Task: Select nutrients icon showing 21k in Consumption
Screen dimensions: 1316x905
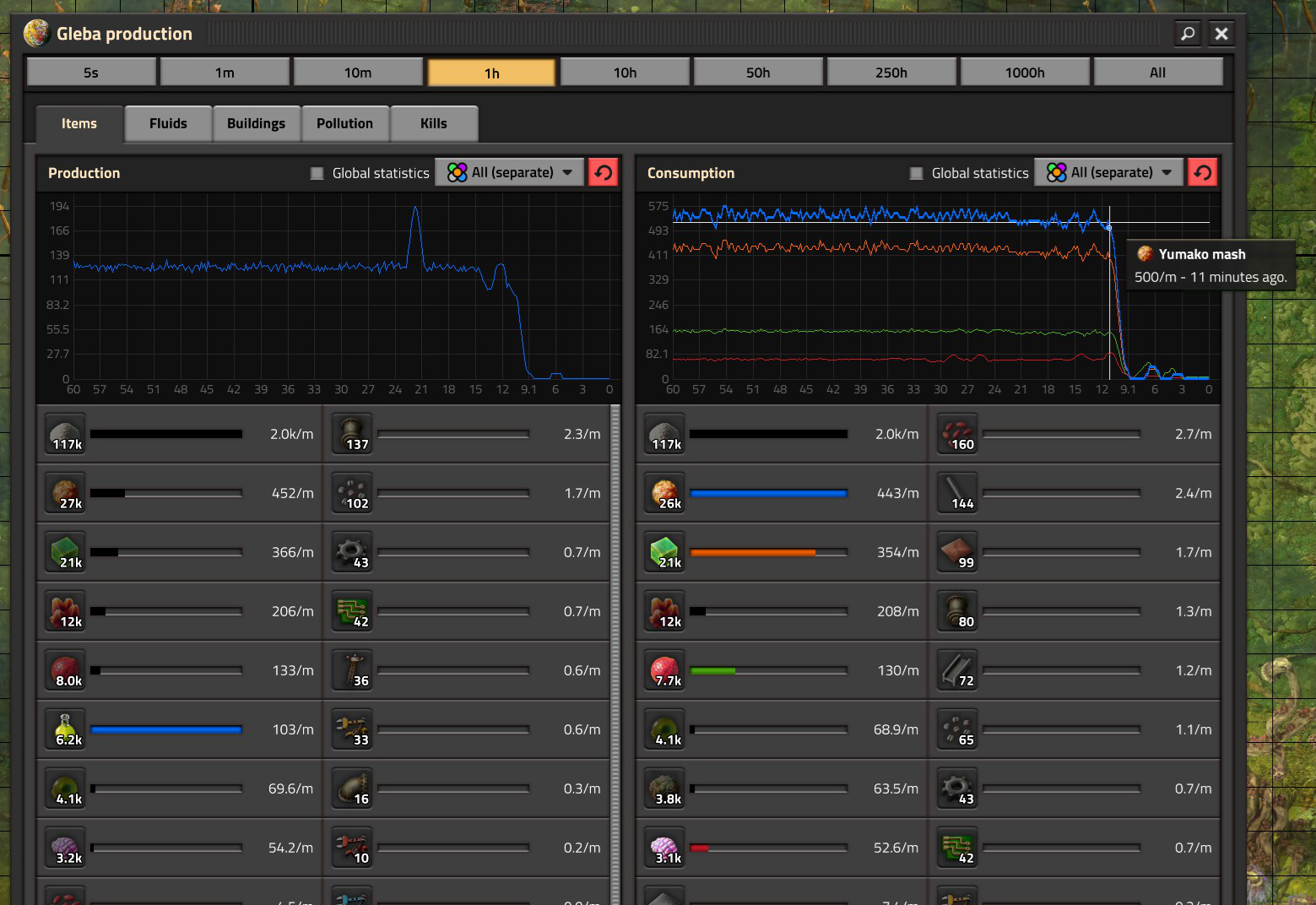Action: point(665,552)
